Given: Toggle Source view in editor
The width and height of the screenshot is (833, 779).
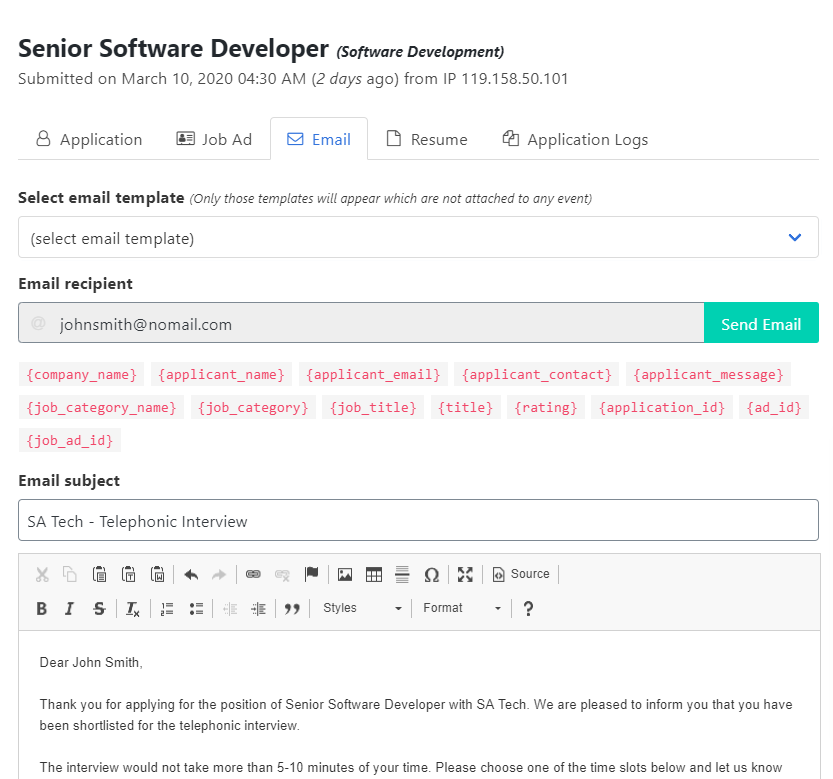Looking at the screenshot, I should (x=521, y=574).
